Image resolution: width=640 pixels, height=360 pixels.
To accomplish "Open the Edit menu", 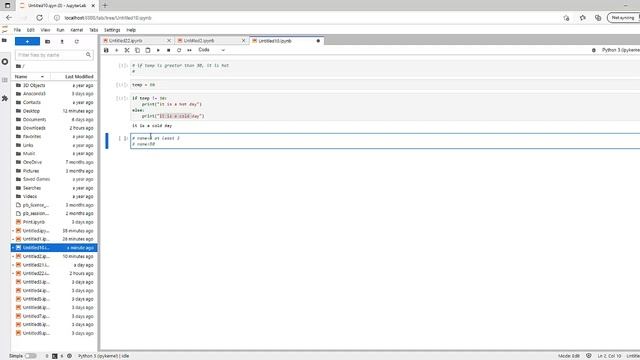I will click(31, 30).
